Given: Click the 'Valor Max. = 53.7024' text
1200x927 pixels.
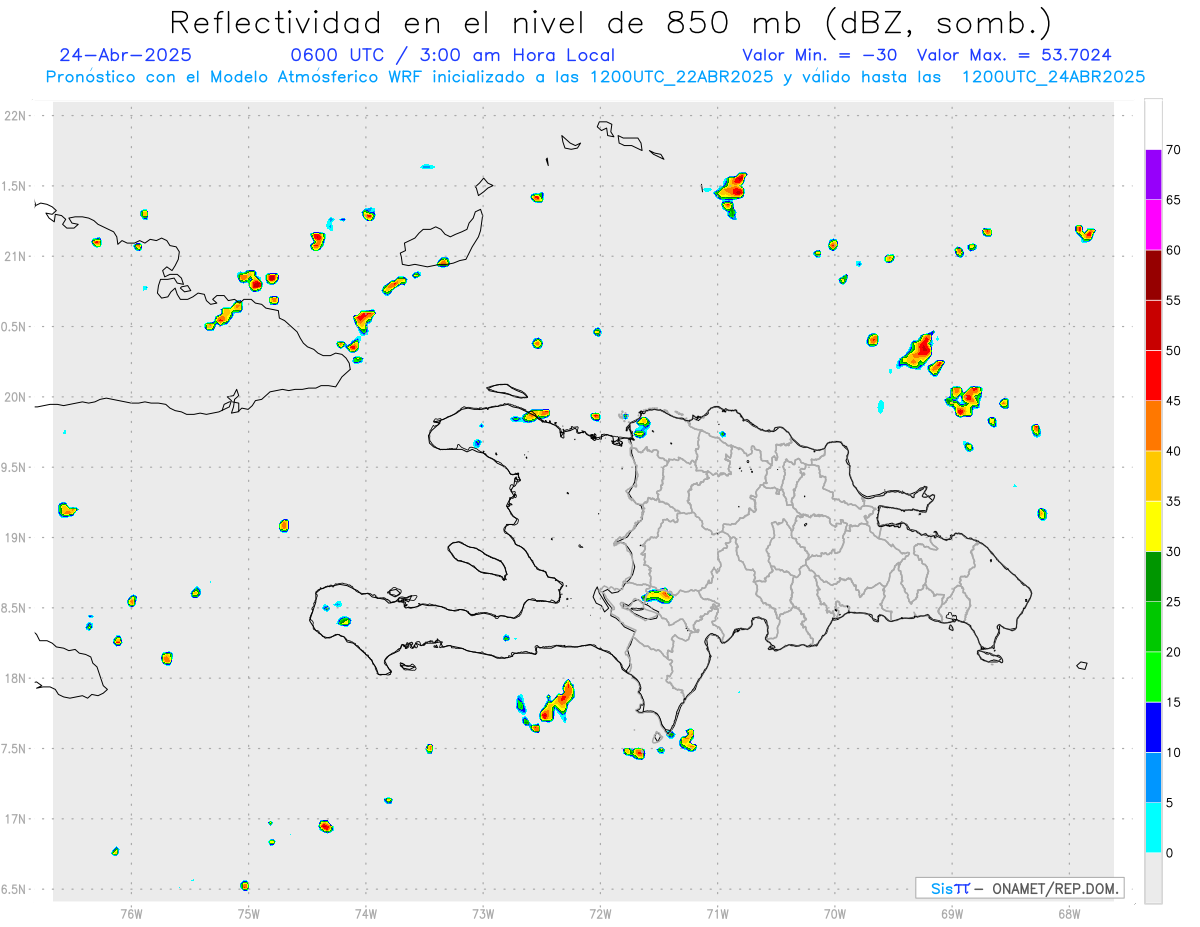Looking at the screenshot, I should pyautogui.click(x=1014, y=55).
